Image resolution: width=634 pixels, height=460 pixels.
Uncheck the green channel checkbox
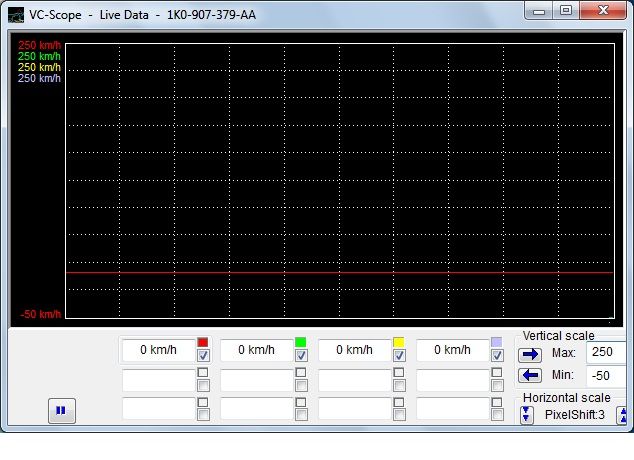tap(301, 355)
